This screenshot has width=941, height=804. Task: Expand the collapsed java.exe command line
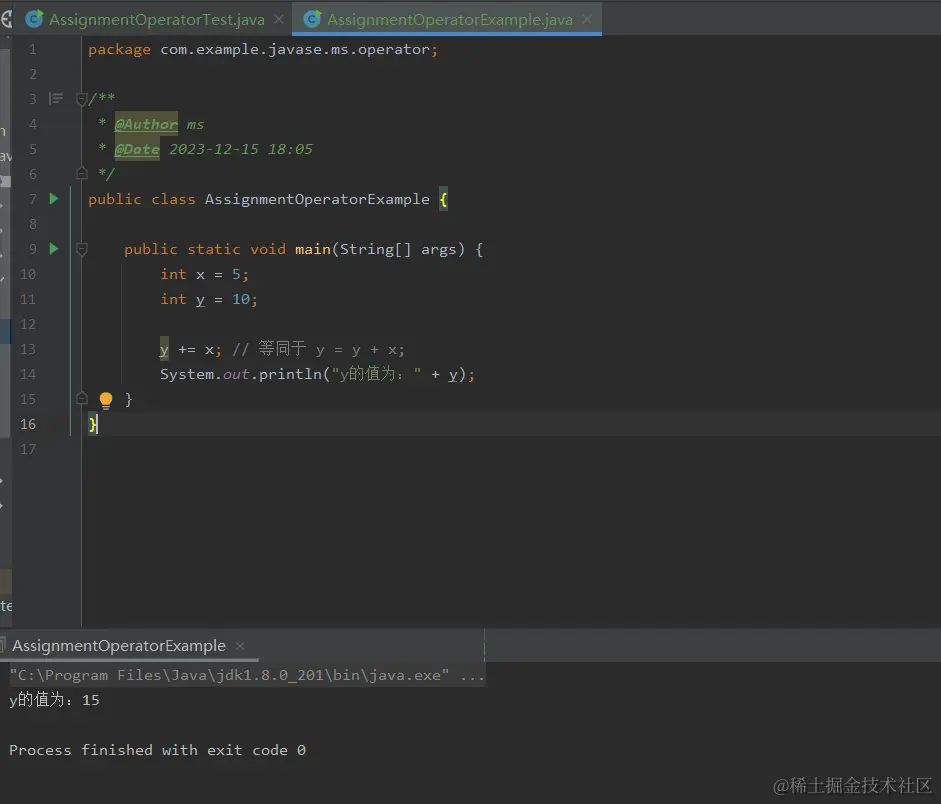472,676
